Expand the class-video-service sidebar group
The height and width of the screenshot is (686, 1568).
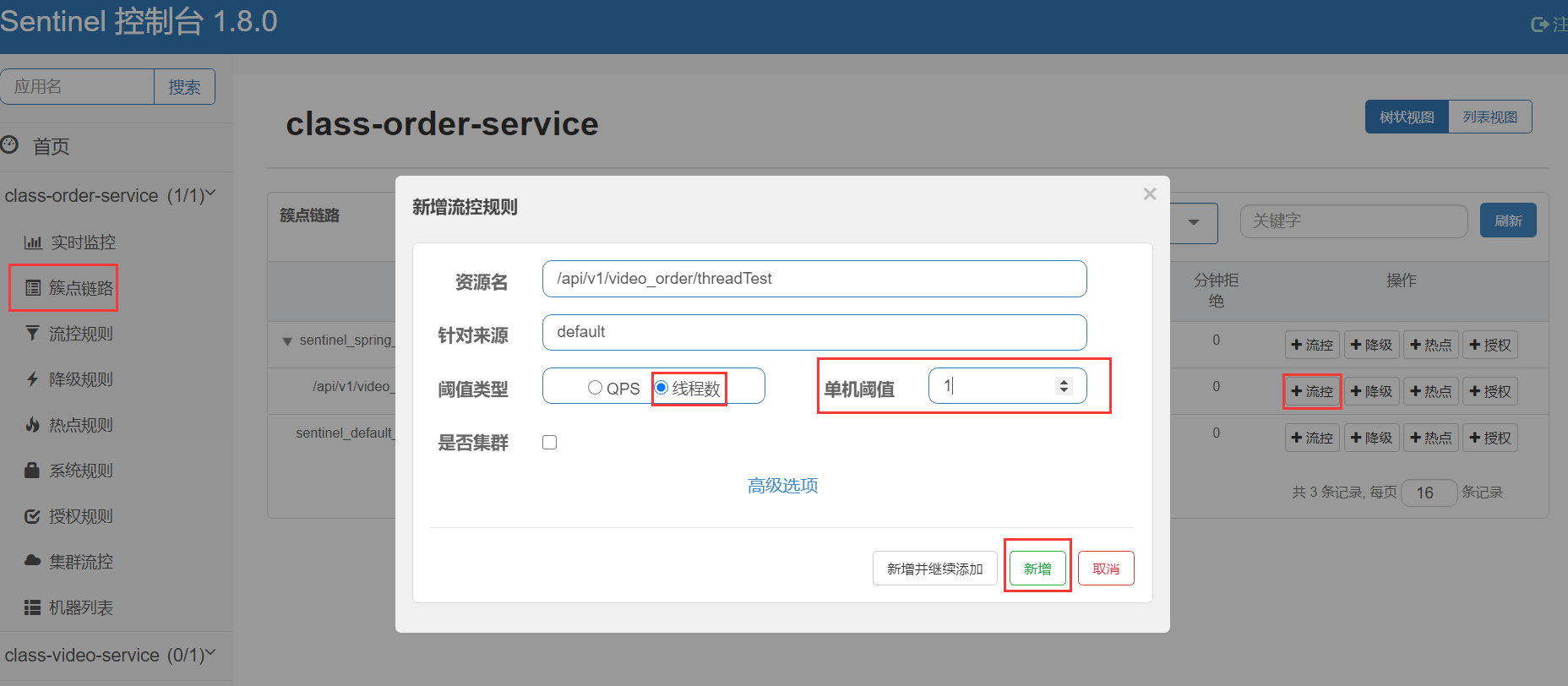[110, 656]
